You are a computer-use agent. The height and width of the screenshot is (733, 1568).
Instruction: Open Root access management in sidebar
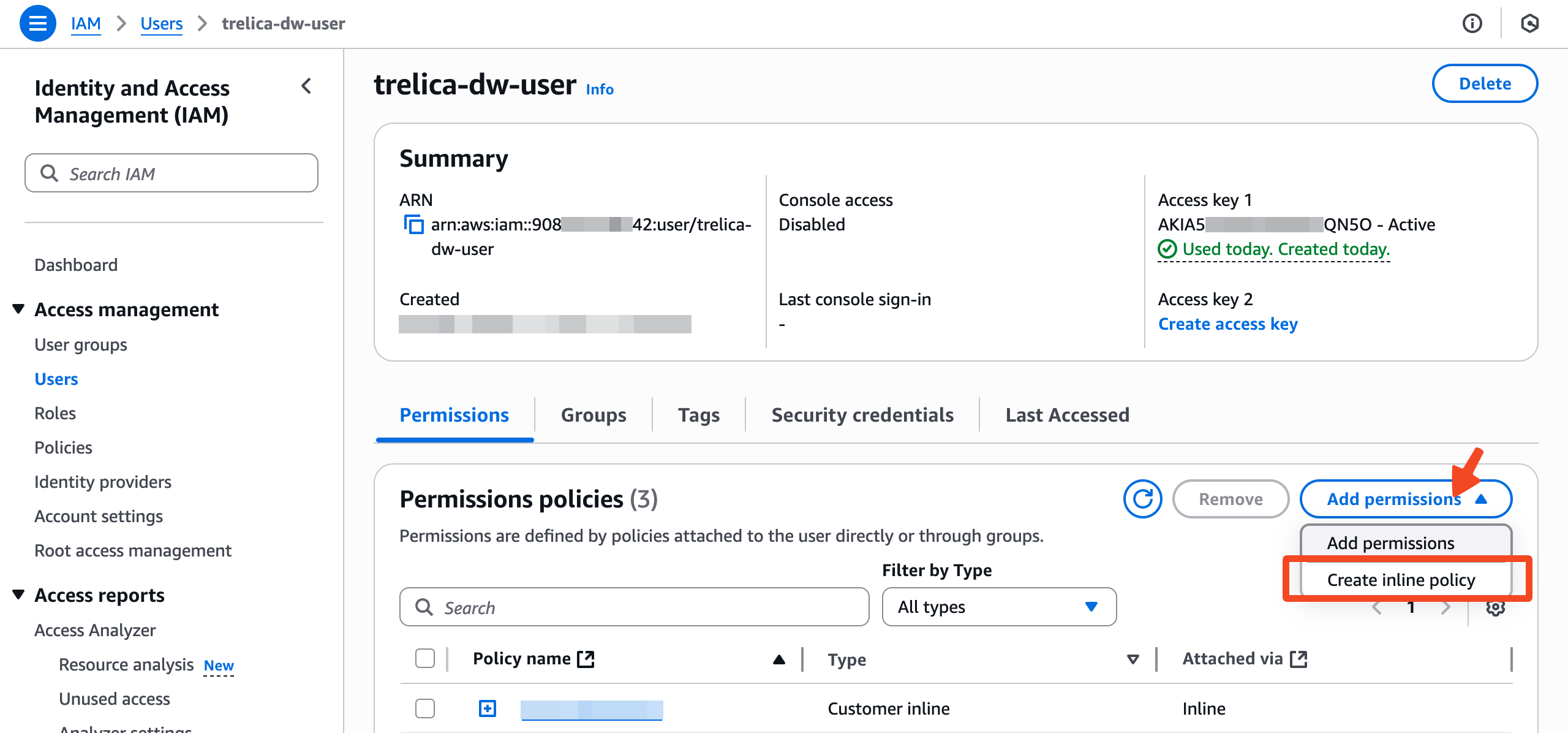coord(133,550)
